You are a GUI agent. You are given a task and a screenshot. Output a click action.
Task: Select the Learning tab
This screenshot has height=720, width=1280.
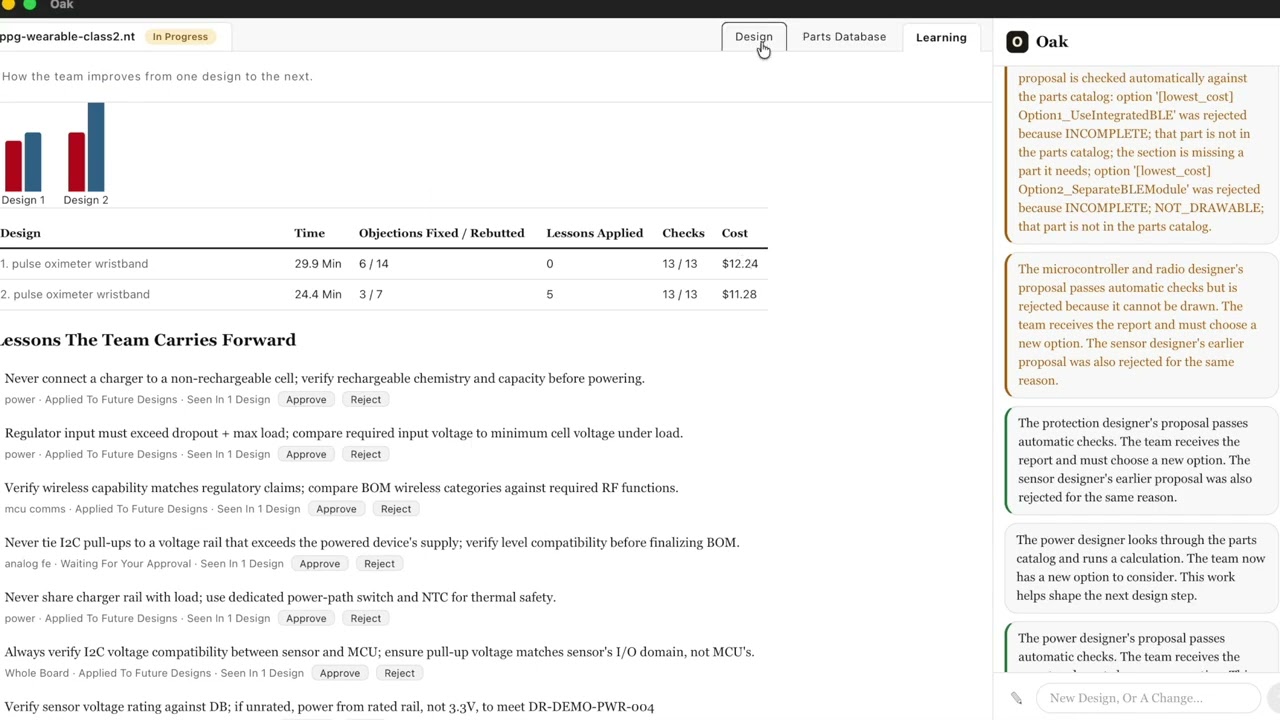click(941, 37)
